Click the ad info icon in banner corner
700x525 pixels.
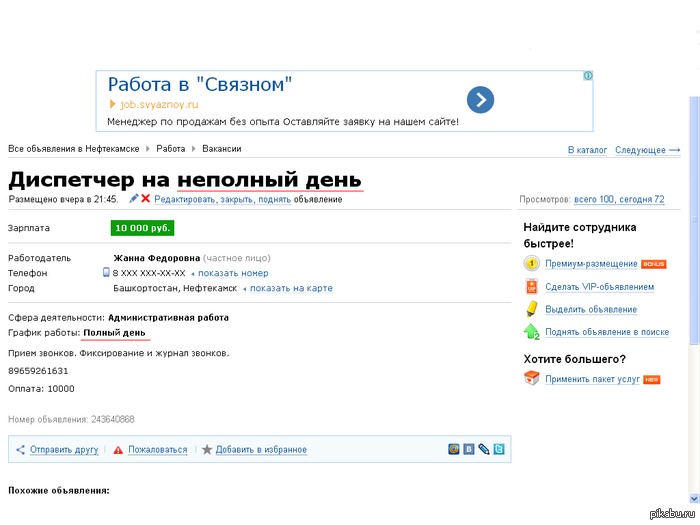pos(588,76)
